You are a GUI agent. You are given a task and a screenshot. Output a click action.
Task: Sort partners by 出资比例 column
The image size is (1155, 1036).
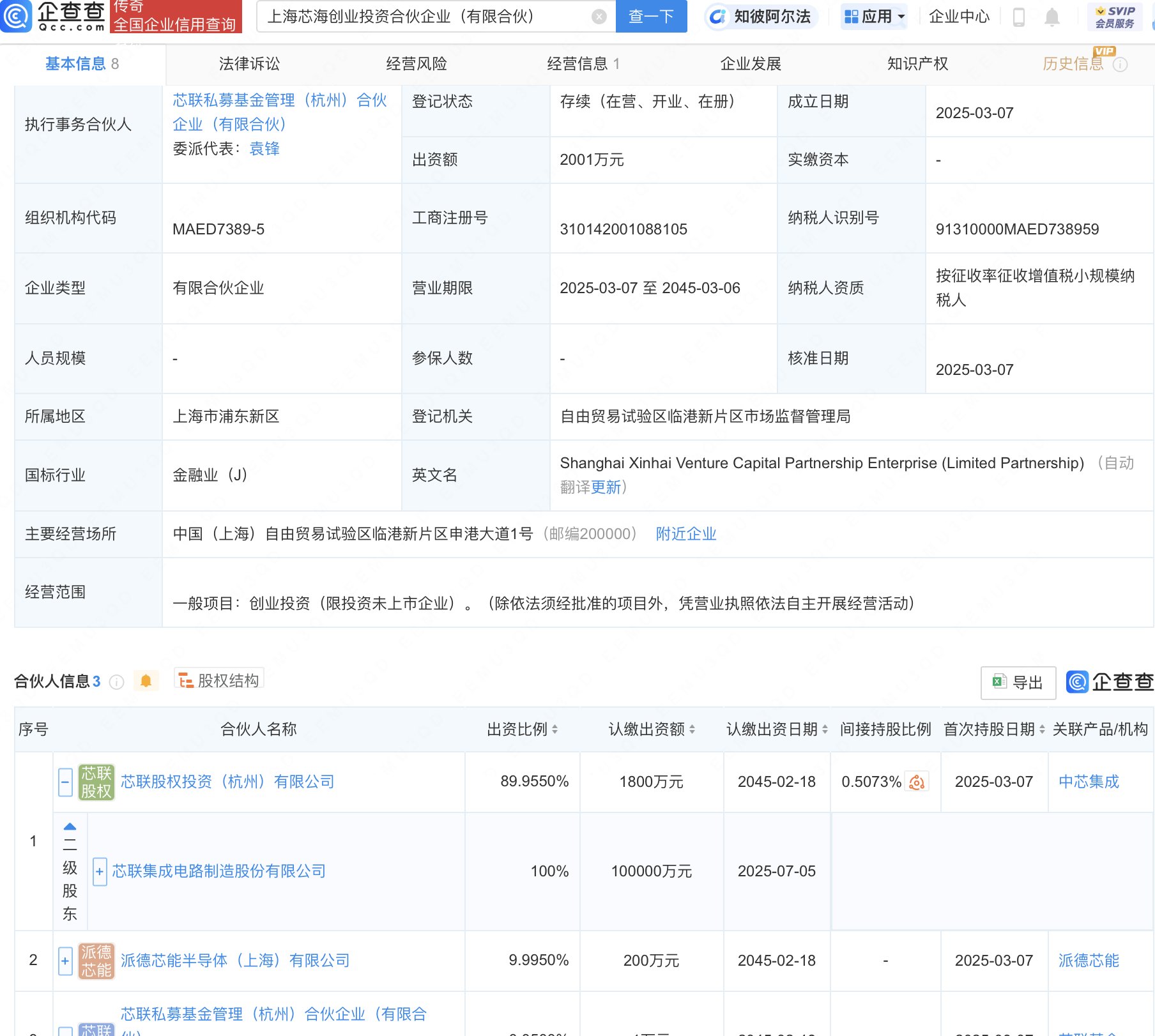[x=555, y=729]
